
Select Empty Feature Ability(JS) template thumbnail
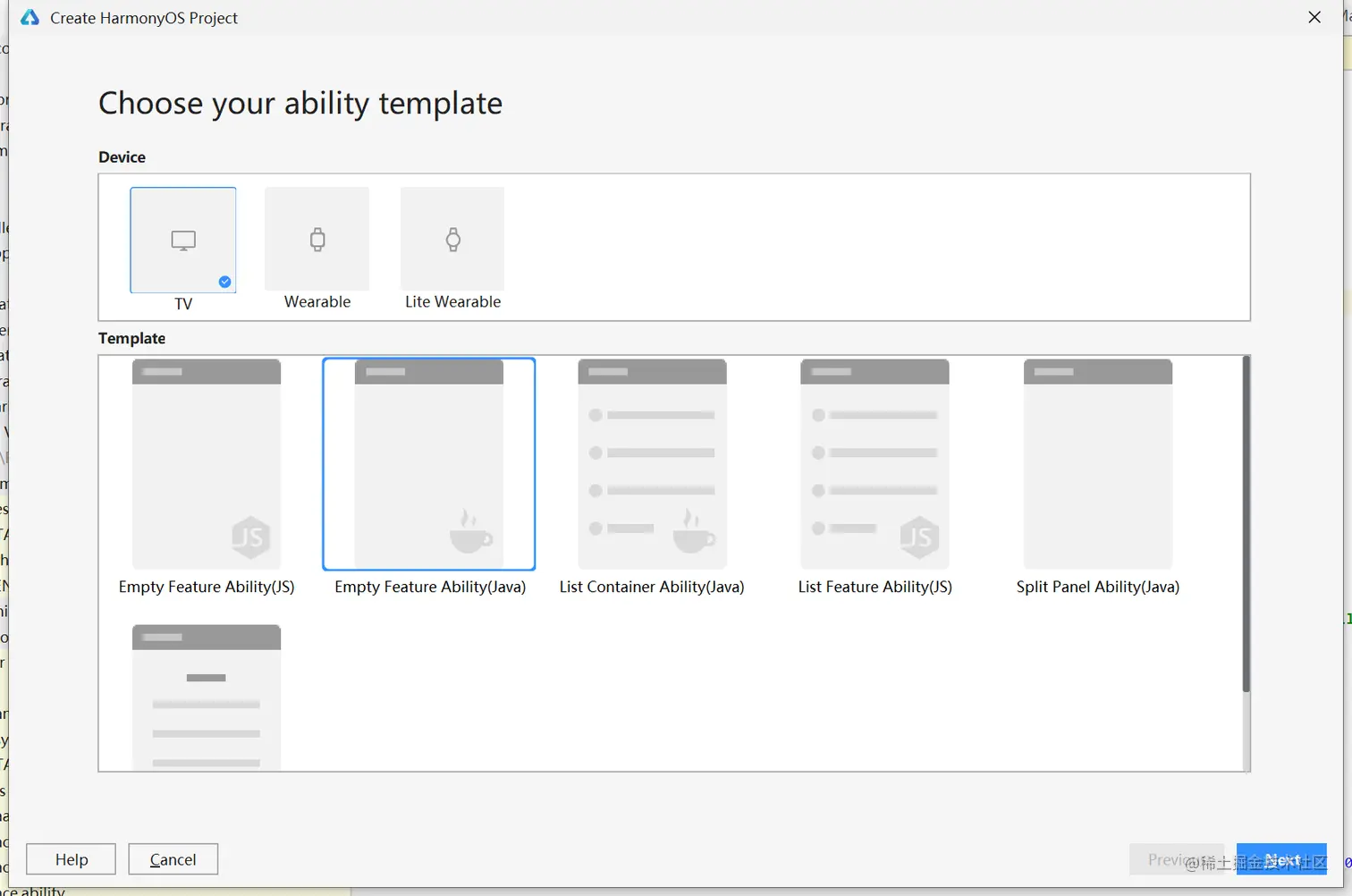point(207,464)
